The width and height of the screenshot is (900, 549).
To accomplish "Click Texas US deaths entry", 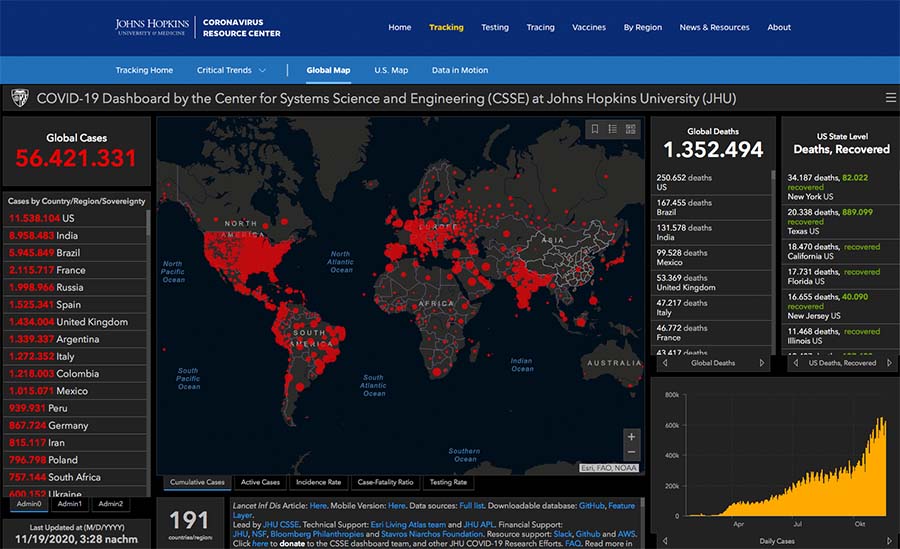I will (x=838, y=221).
